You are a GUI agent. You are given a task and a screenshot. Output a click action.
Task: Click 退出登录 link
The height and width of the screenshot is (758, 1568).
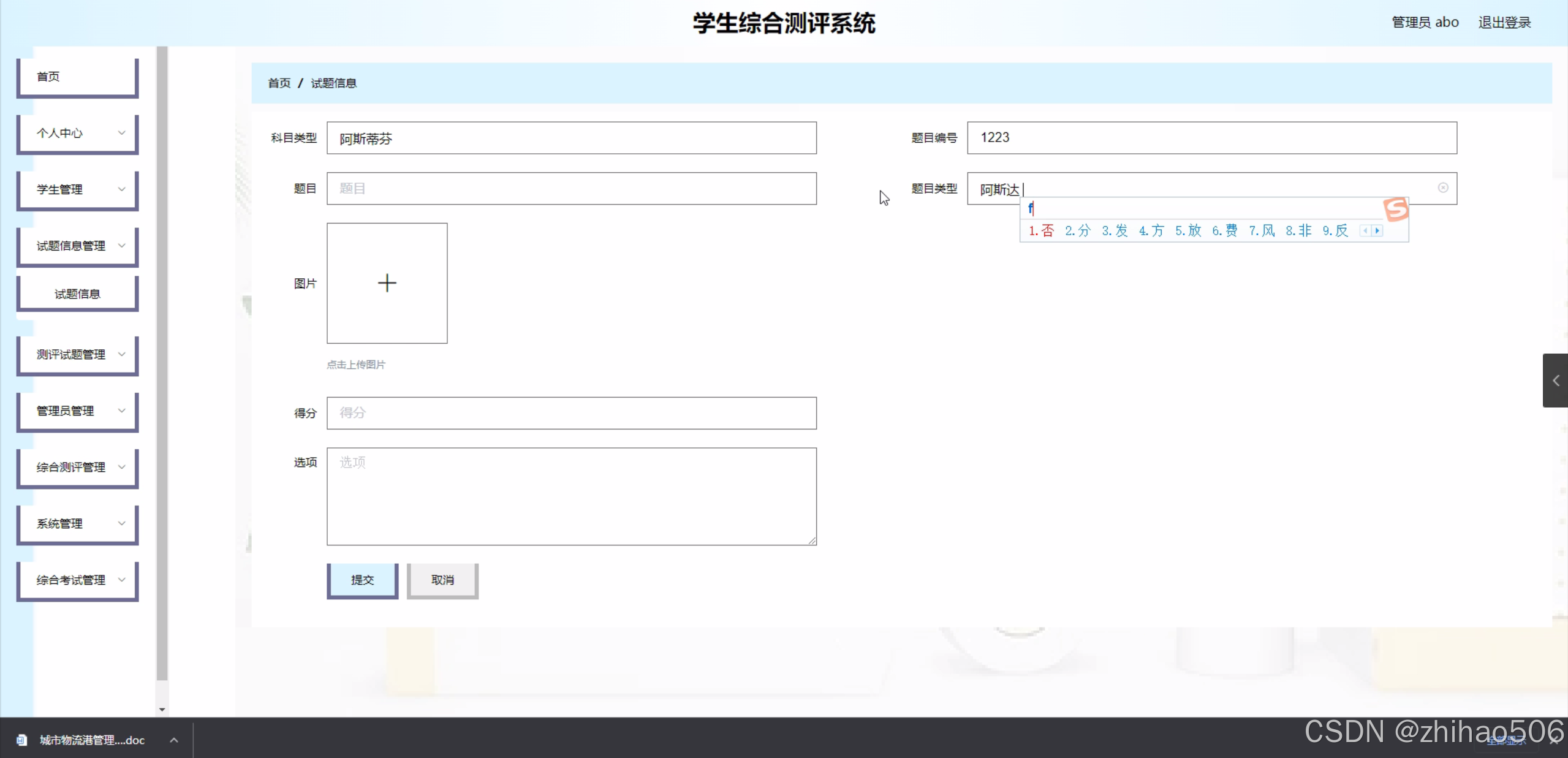(1504, 23)
